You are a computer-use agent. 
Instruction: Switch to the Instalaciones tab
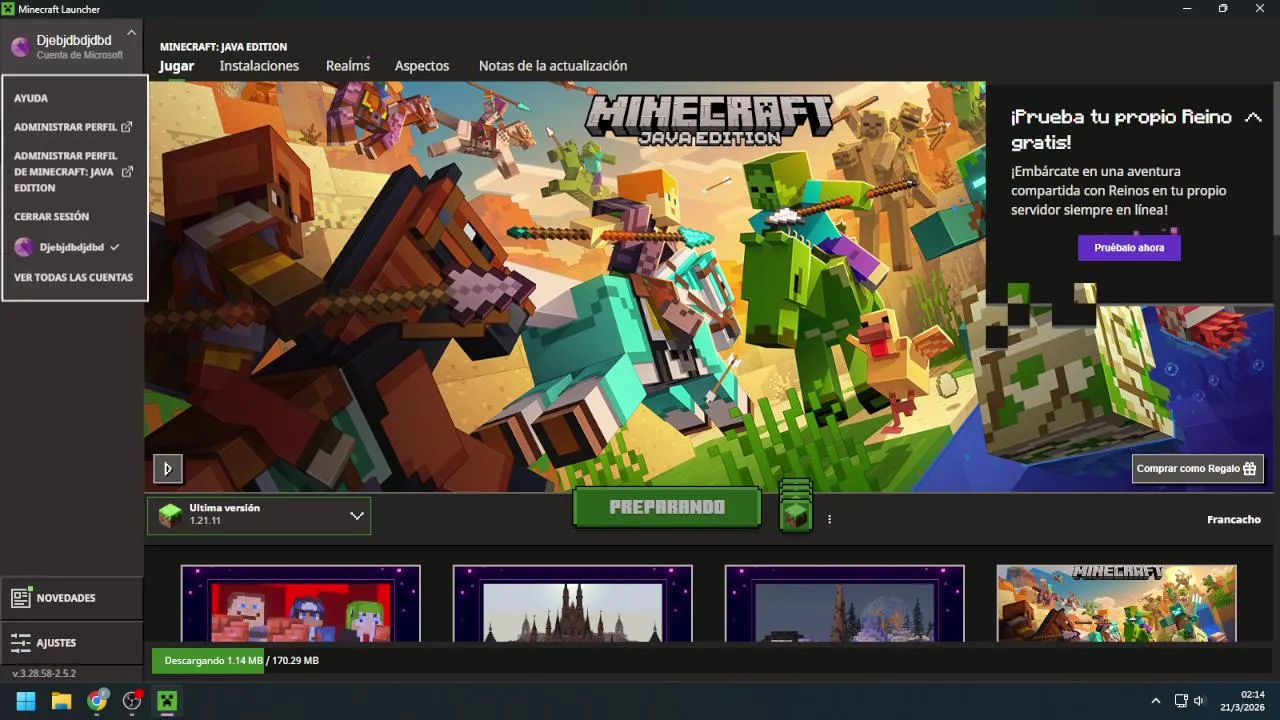(x=259, y=65)
